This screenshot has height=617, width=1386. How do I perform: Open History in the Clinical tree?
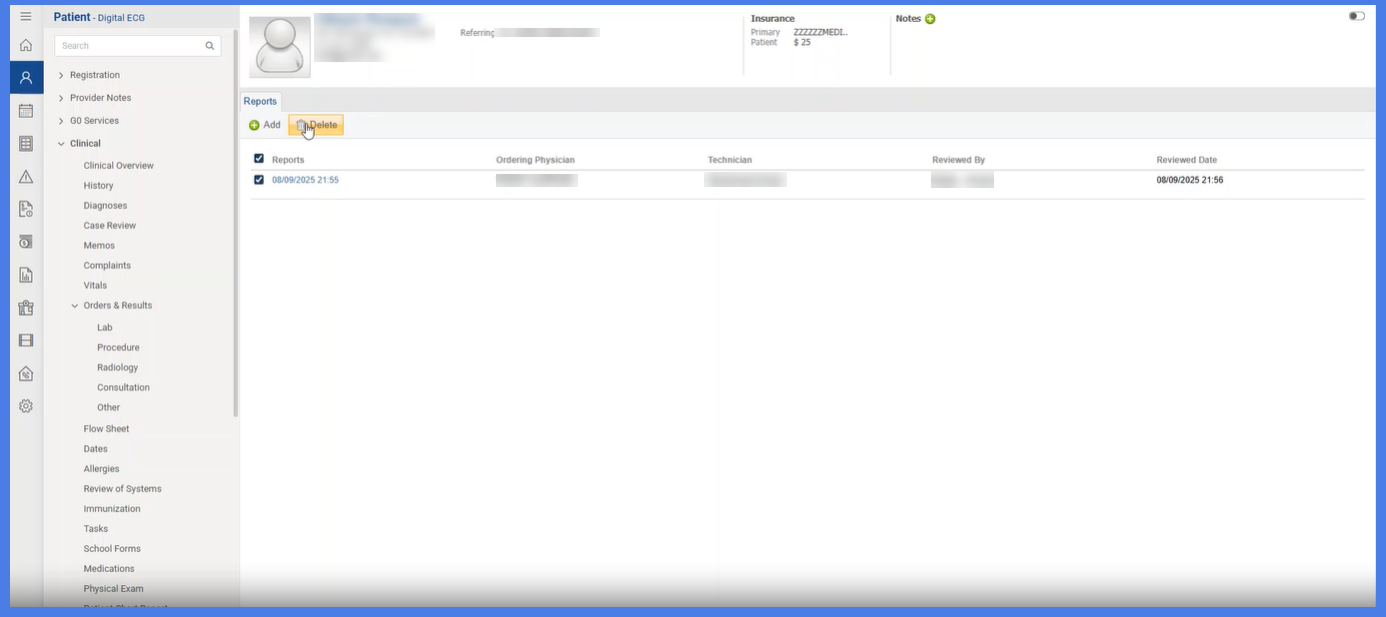[98, 186]
